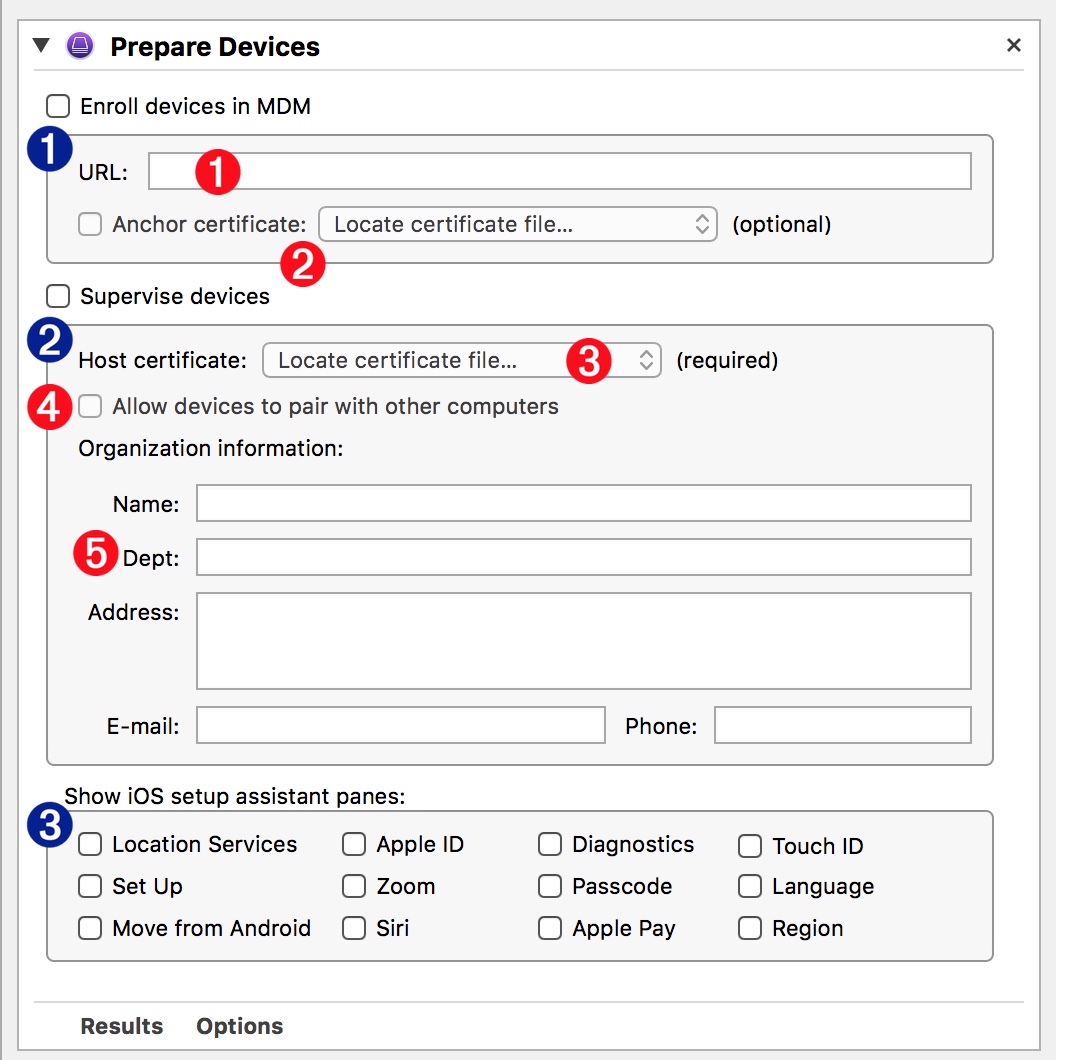Image resolution: width=1070 pixels, height=1060 pixels.
Task: Tick the Touch ID pane checkbox
Action: pos(750,847)
